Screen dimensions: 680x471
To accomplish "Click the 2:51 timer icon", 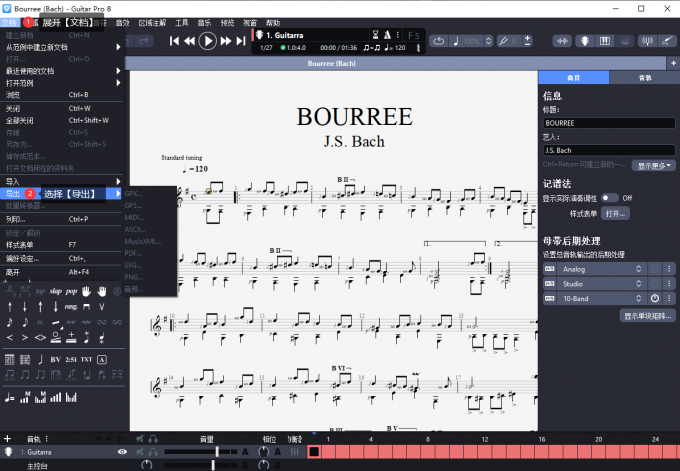I will pos(71,358).
